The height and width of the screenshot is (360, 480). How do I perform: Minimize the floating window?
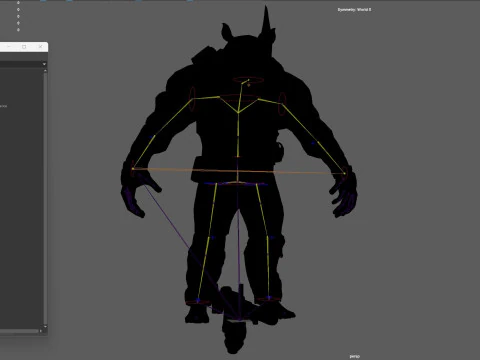9,47
